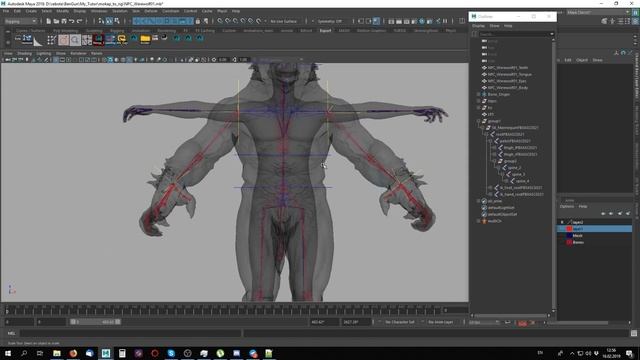
Task: Click the dark blue swatch of the Mesh layer
Action: coord(569,236)
